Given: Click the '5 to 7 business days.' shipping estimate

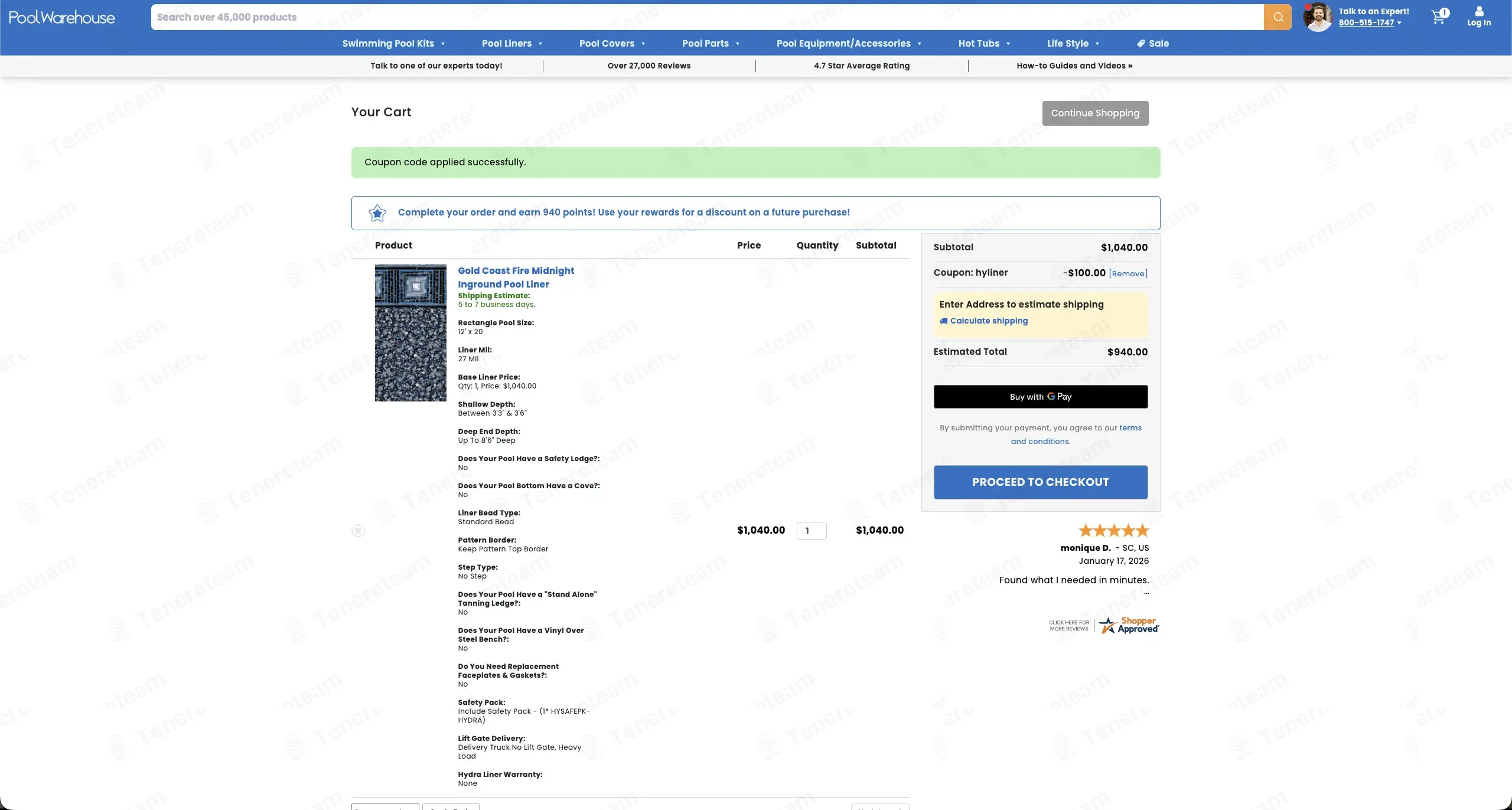Looking at the screenshot, I should (496, 305).
